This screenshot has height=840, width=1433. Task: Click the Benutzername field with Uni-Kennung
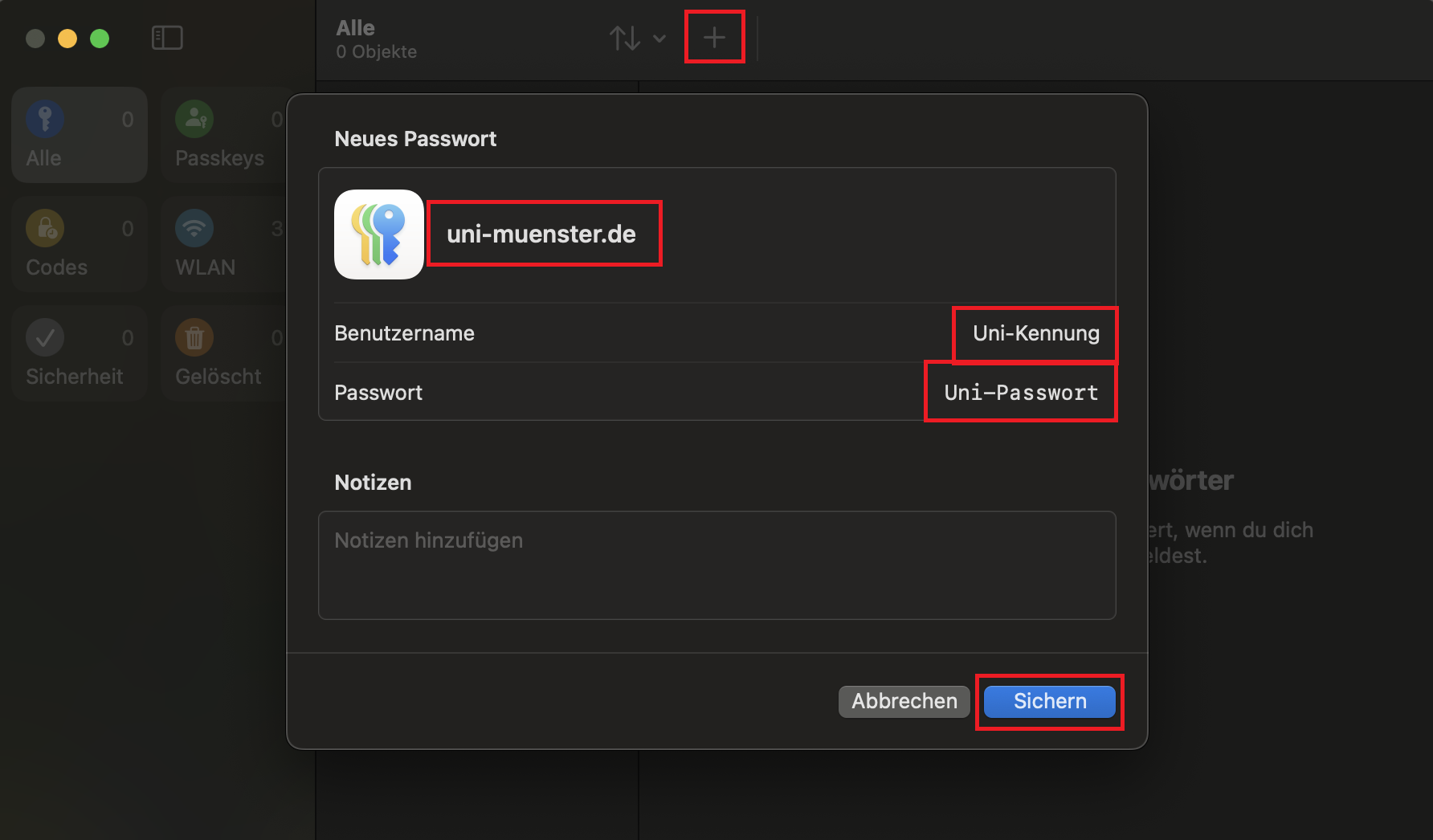(x=1035, y=333)
